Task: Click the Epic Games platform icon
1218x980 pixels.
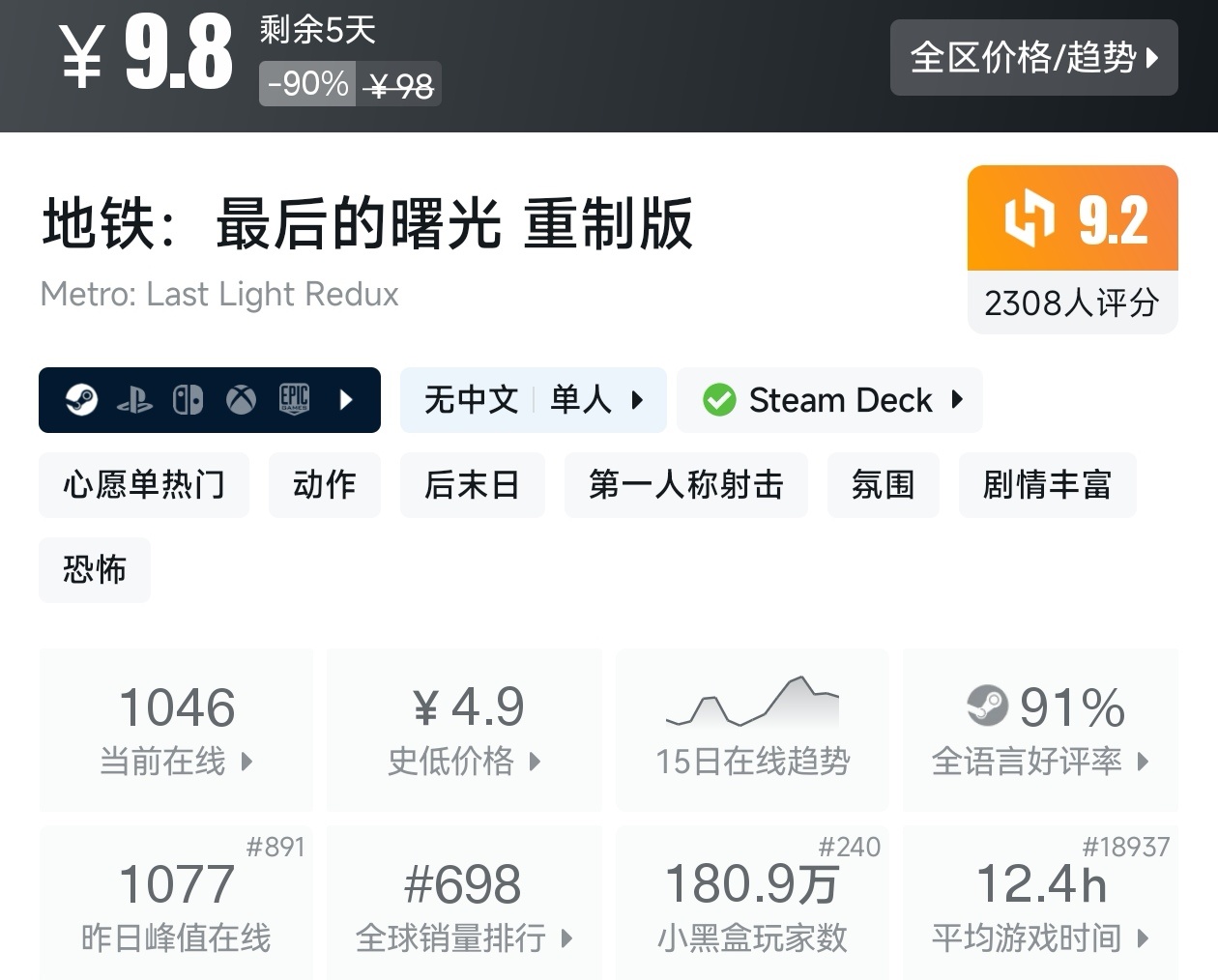Action: click(294, 399)
